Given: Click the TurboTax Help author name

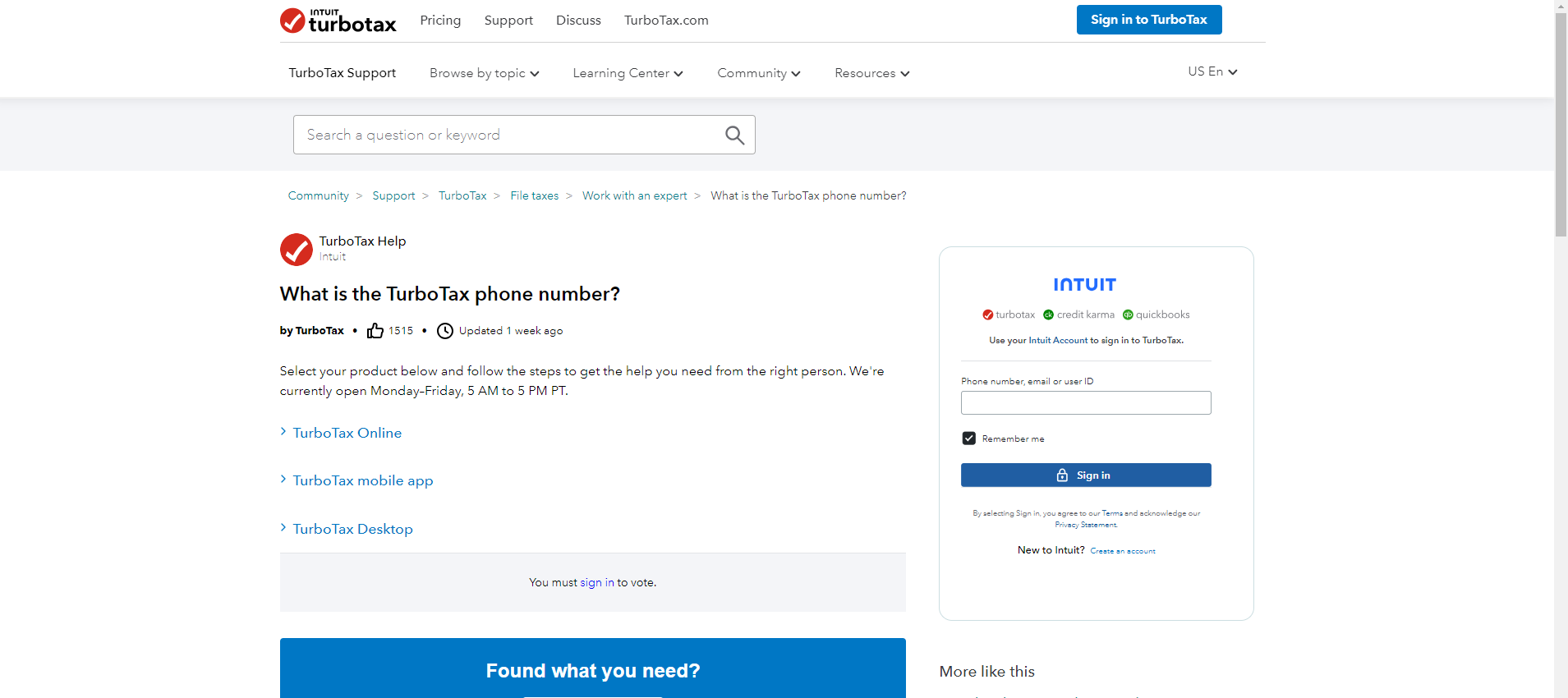Looking at the screenshot, I should tap(362, 241).
